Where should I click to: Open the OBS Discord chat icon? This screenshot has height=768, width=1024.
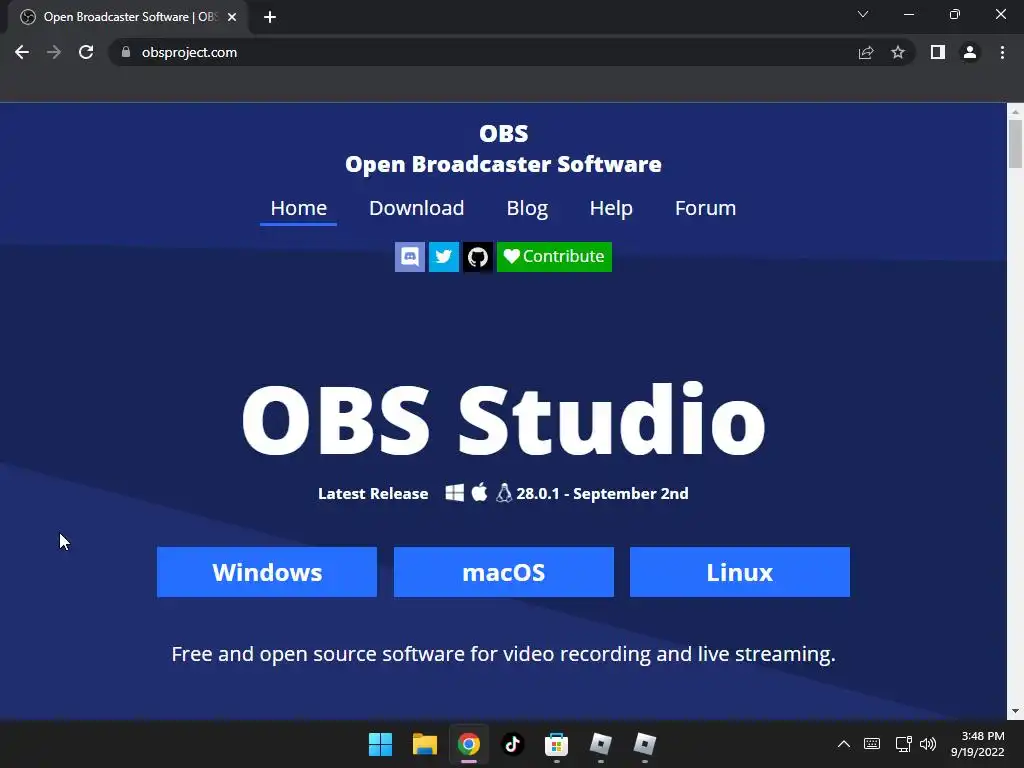tap(409, 257)
